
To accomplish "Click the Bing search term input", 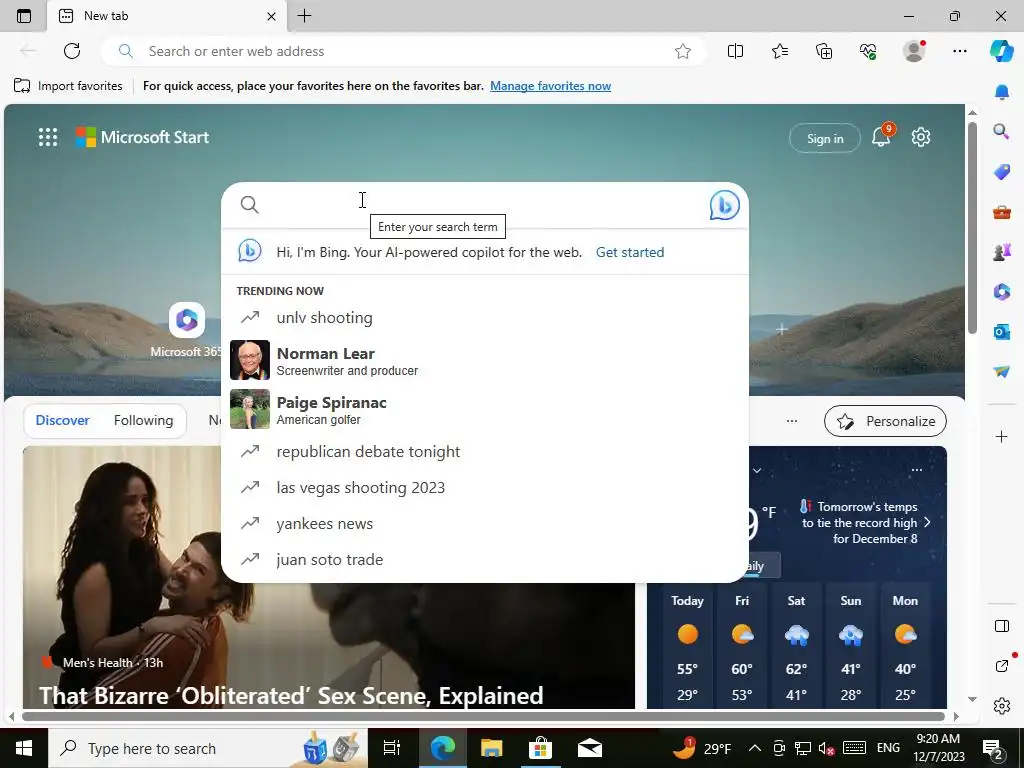I will (x=485, y=205).
